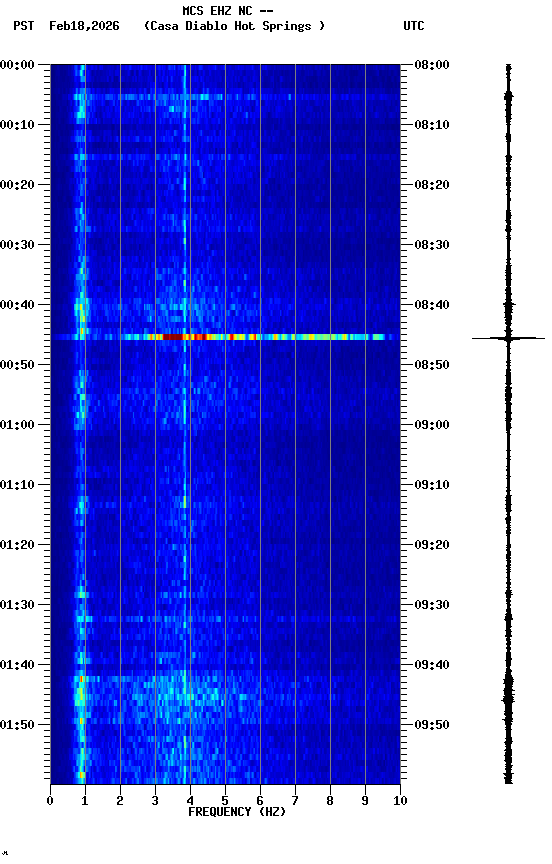Click the red high-energy band at 08:45
The height and width of the screenshot is (864, 552).
tap(225, 337)
